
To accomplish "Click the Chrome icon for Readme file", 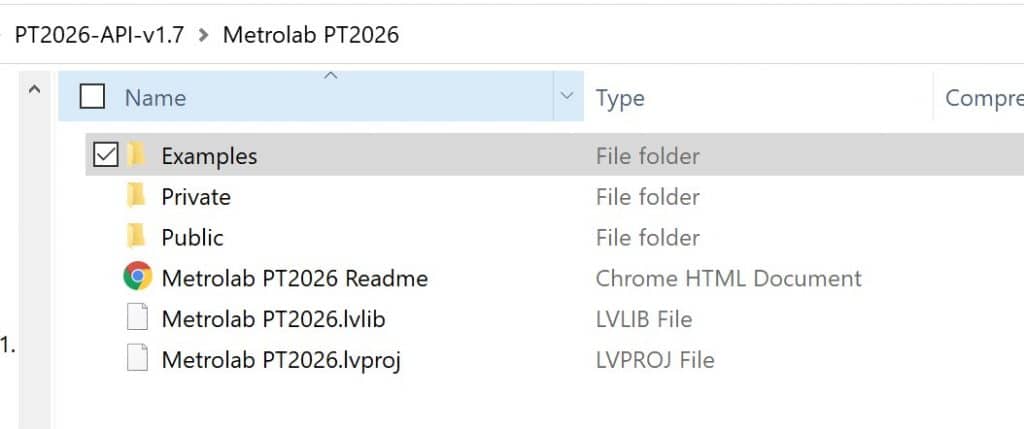I will point(137,278).
